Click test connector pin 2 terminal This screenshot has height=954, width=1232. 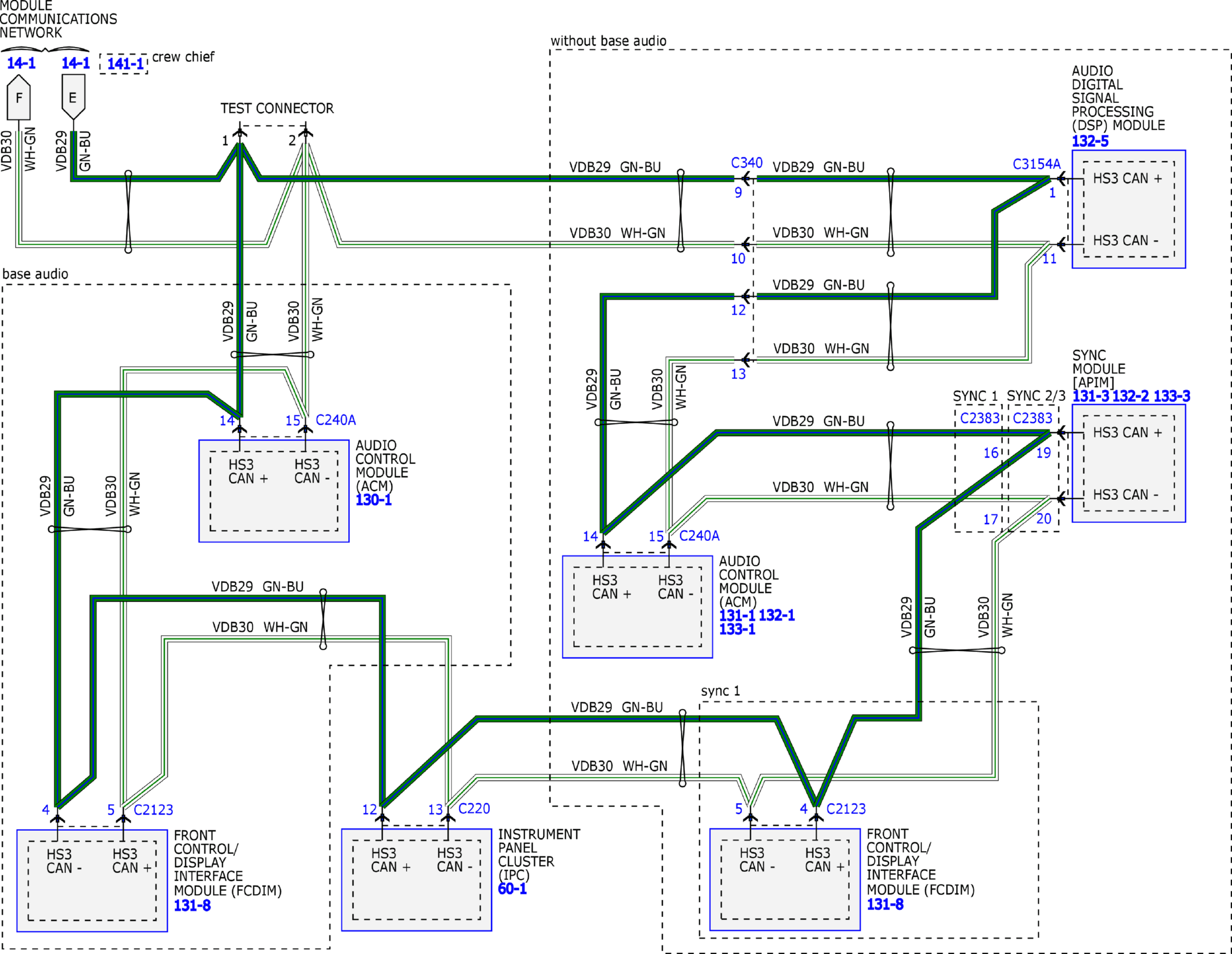pos(306,134)
